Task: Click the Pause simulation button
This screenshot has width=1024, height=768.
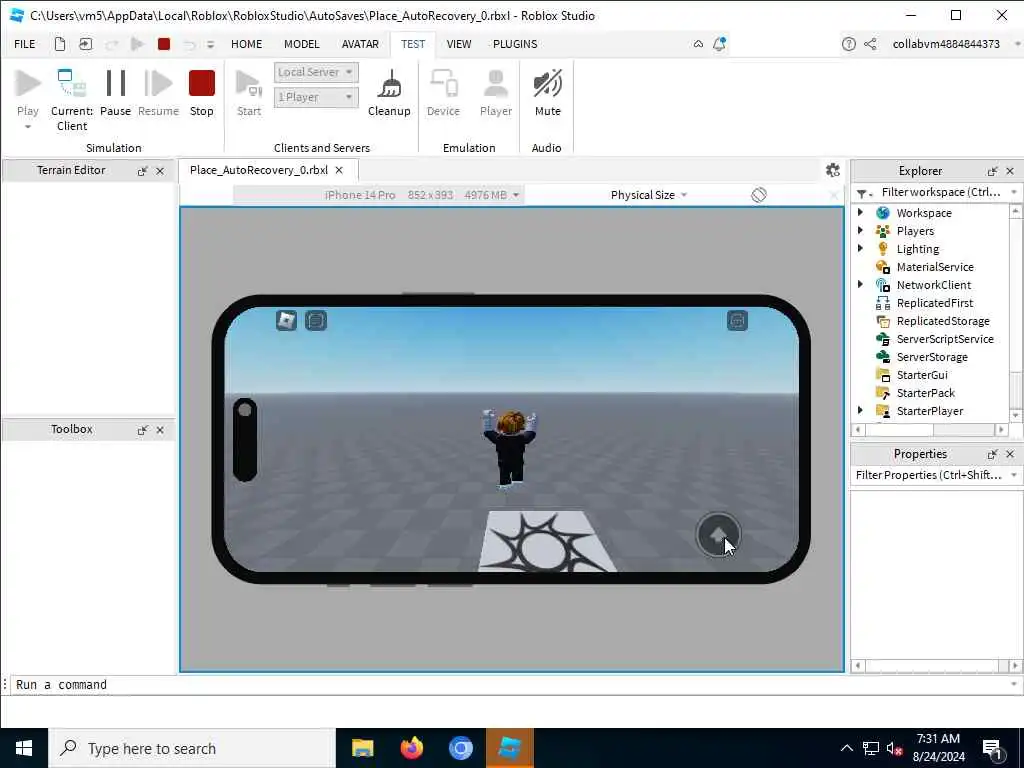Action: click(x=116, y=94)
